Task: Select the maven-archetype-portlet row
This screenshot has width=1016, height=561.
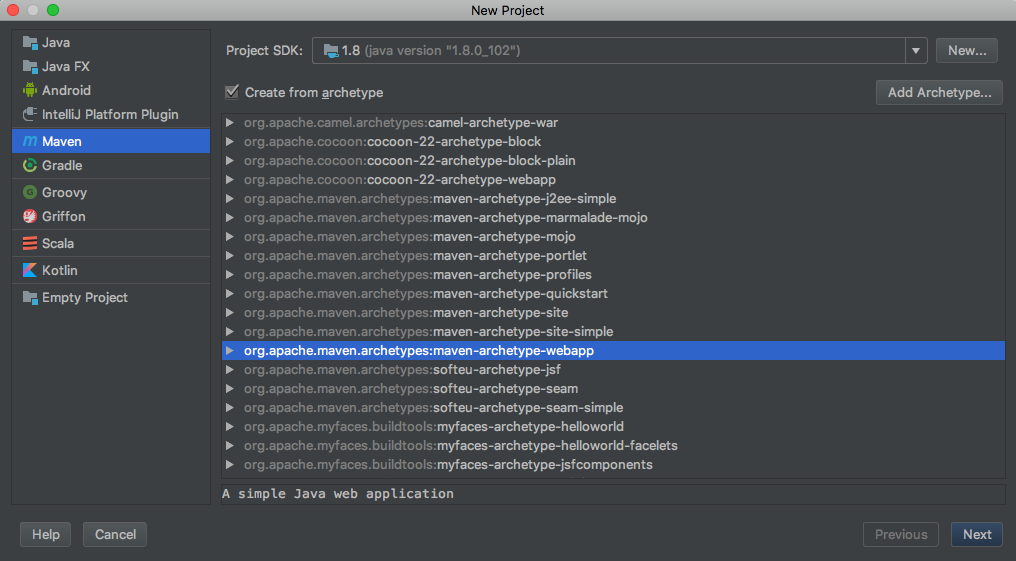Action: [613, 255]
